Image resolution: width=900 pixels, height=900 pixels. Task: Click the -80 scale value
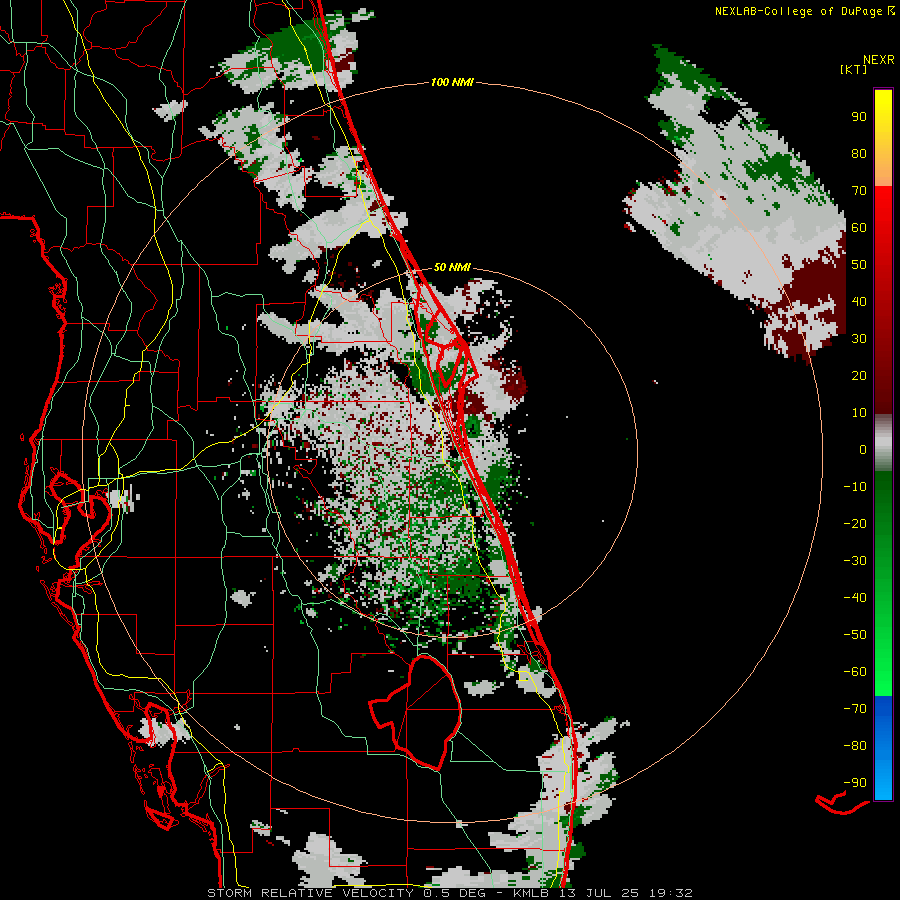855,746
